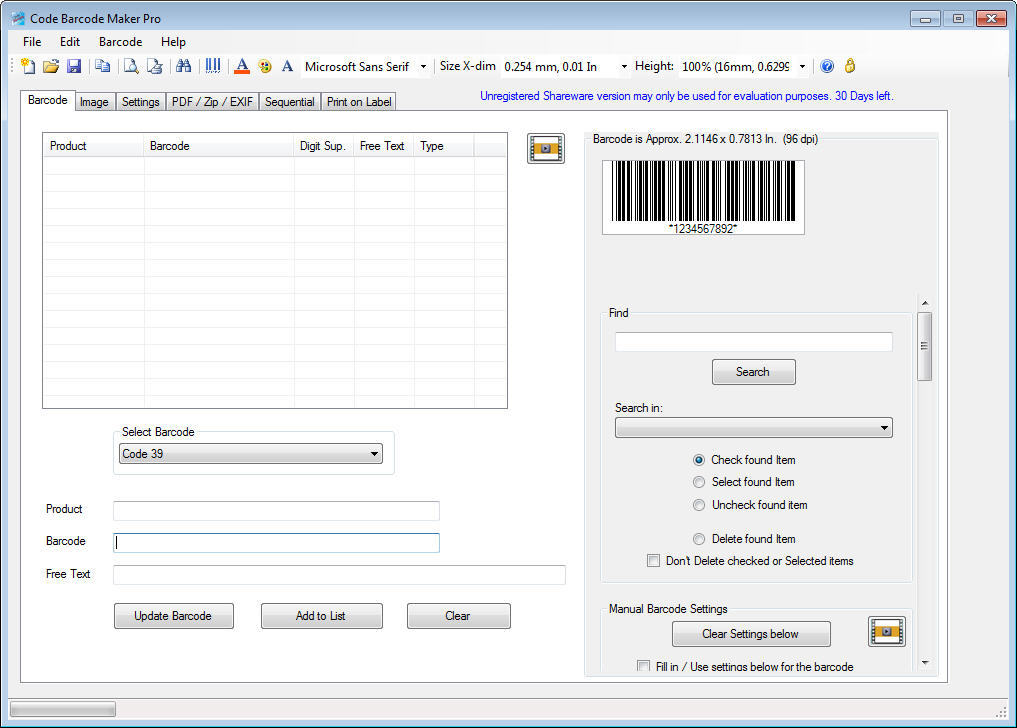Image resolution: width=1017 pixels, height=728 pixels.
Task: Open the Select Barcode dropdown showing Code 39
Action: pos(250,453)
